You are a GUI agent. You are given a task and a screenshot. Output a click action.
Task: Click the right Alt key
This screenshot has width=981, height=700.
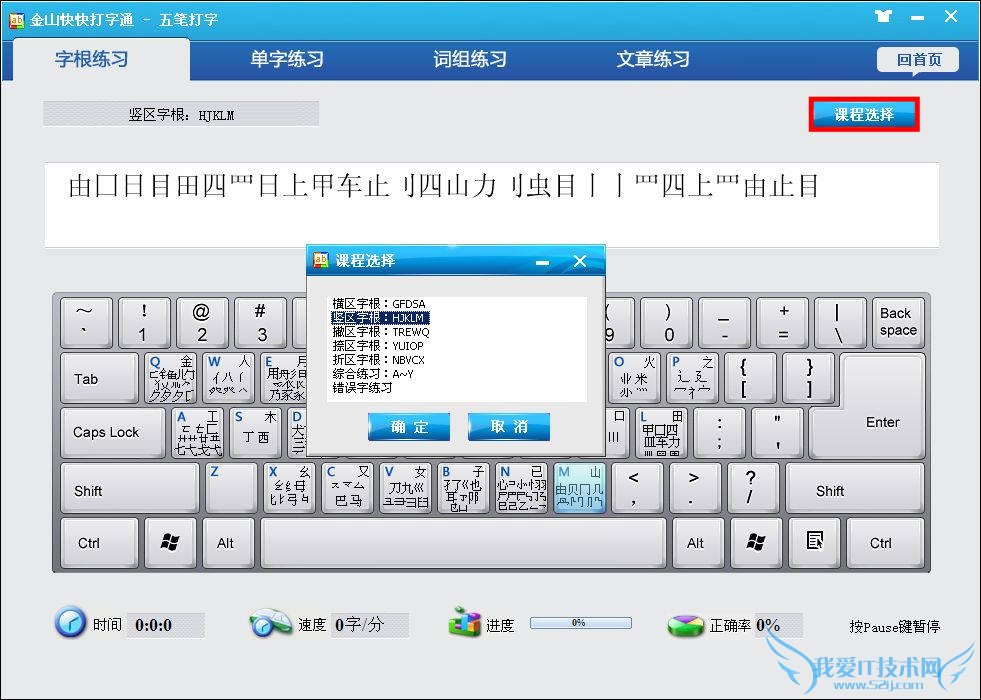pyautogui.click(x=698, y=542)
